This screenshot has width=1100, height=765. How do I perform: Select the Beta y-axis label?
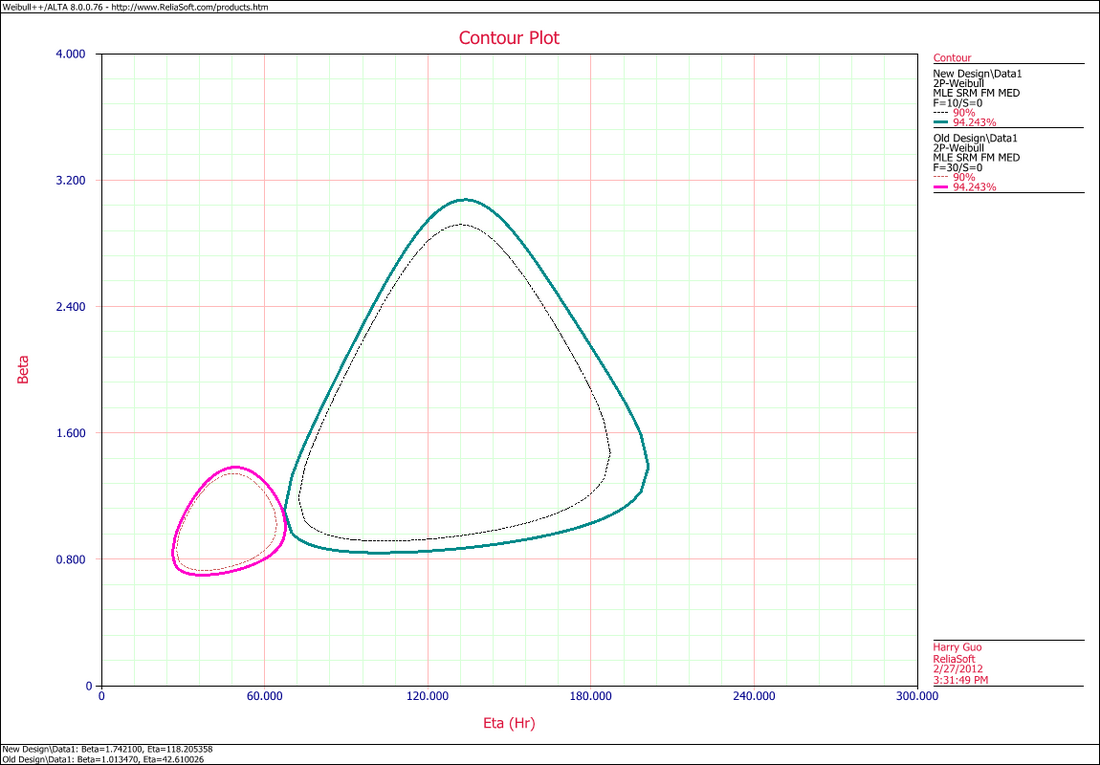tap(22, 369)
